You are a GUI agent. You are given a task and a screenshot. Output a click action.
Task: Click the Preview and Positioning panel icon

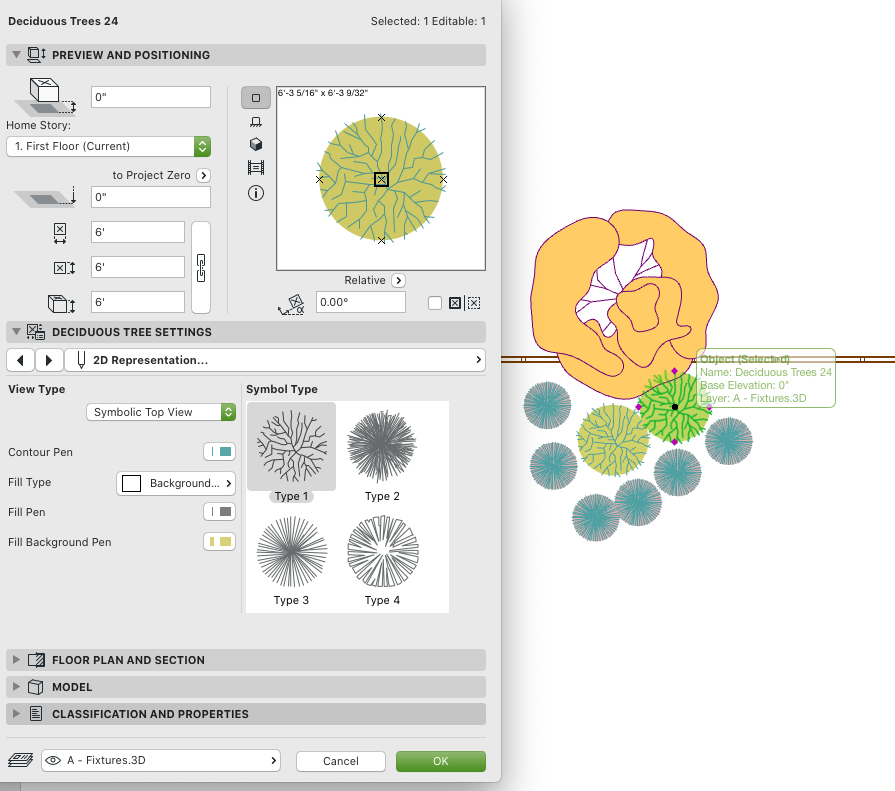point(37,55)
